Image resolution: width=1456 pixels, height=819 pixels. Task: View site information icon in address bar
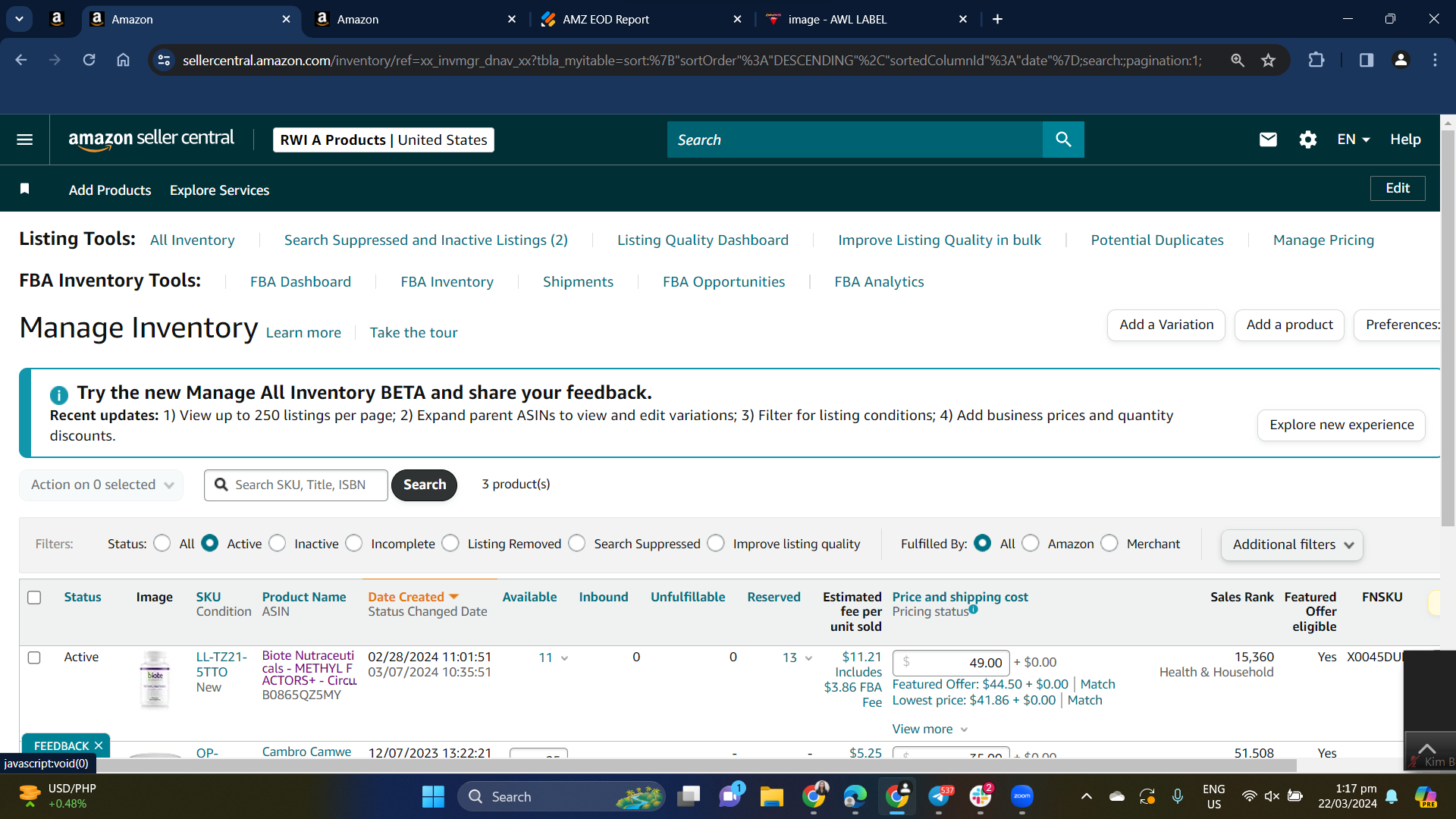click(x=164, y=60)
